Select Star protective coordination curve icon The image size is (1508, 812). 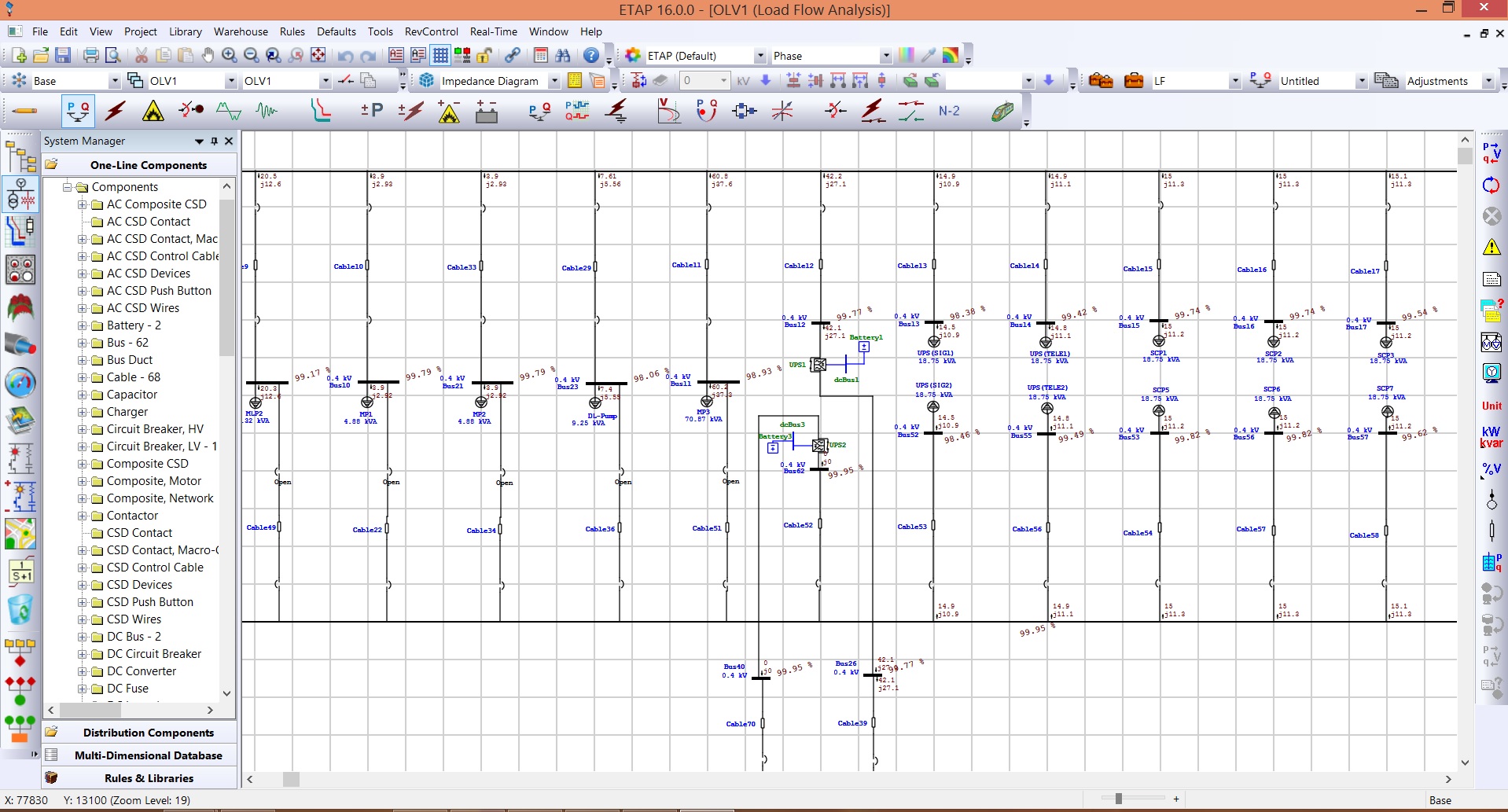coord(320,111)
